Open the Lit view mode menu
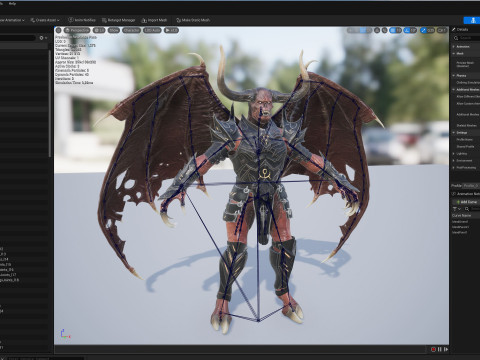The width and height of the screenshot is (480, 360). (x=99, y=30)
